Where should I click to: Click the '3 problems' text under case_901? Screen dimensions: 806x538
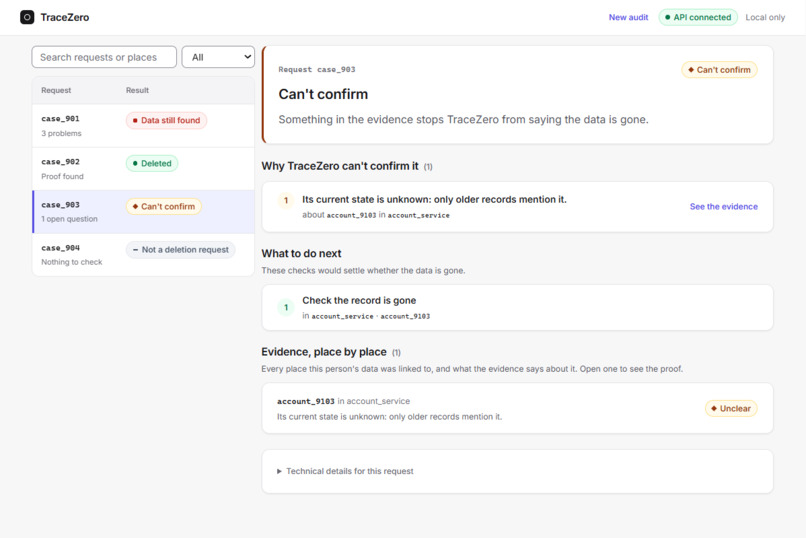(61, 134)
